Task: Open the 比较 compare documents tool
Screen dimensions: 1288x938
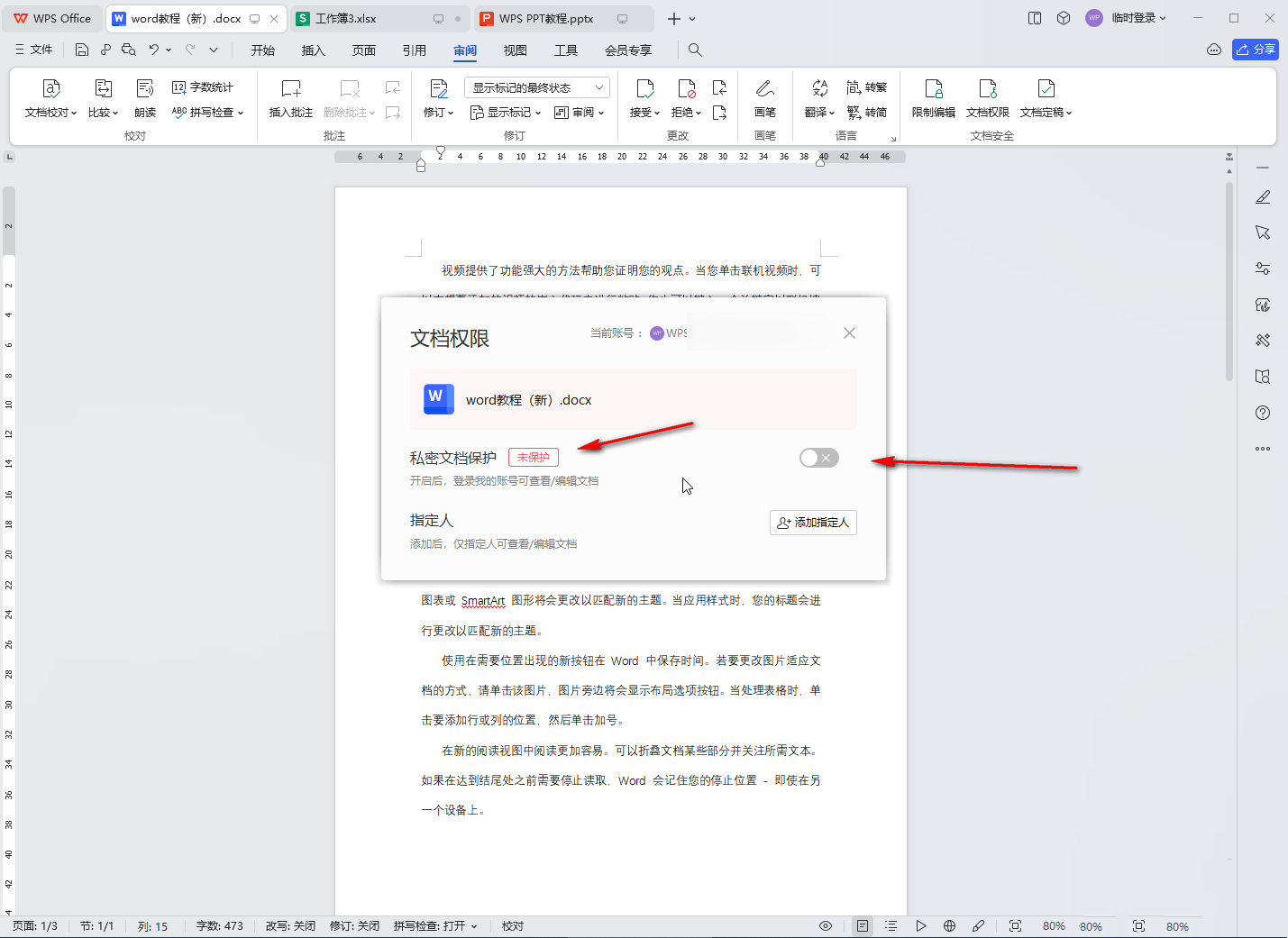Action: click(x=103, y=99)
